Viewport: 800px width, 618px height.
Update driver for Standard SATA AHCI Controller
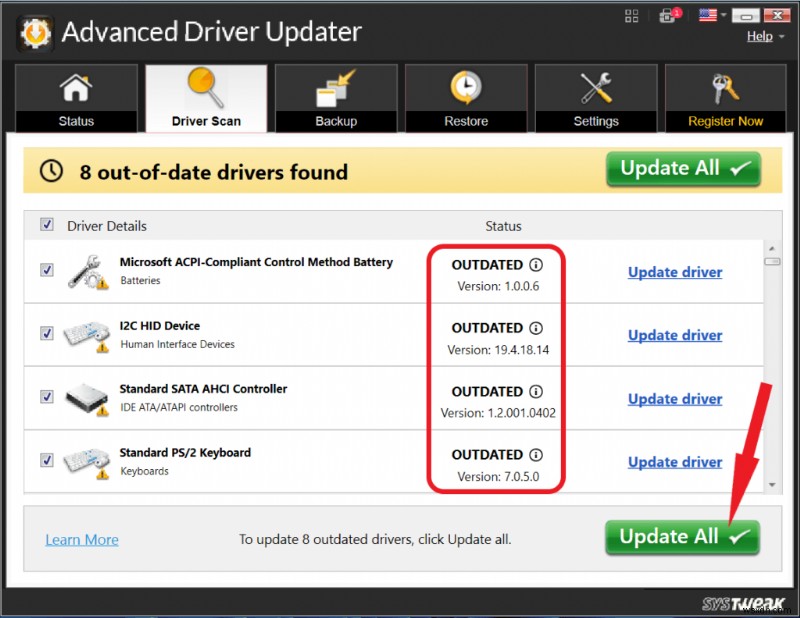pos(675,399)
